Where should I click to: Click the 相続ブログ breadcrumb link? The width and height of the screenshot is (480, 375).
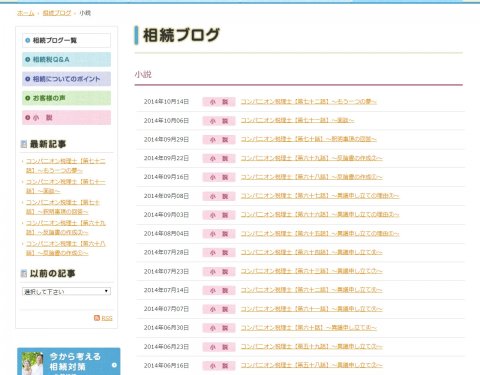[x=57, y=13]
